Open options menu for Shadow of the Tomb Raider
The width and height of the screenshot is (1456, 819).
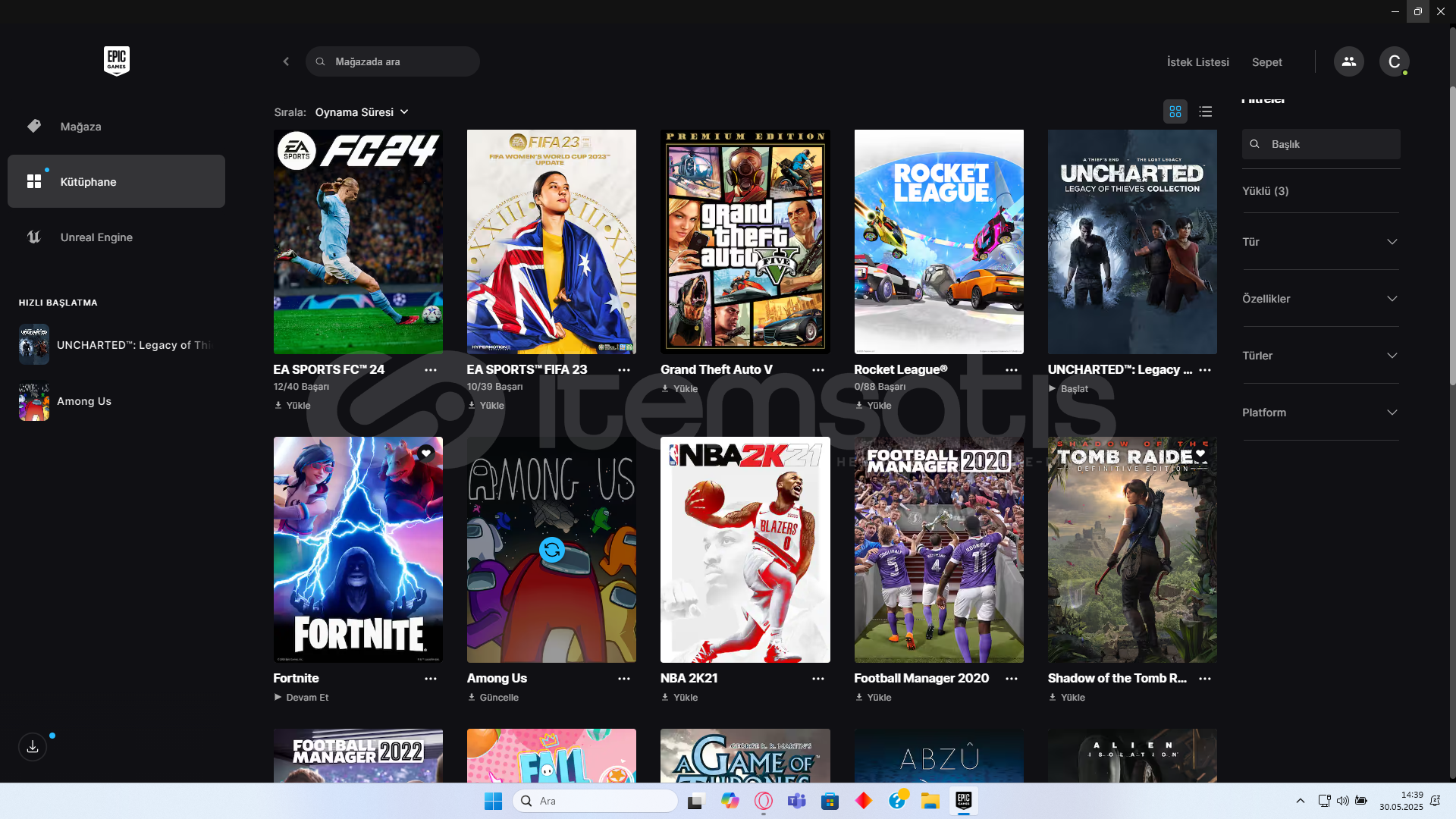(1205, 679)
